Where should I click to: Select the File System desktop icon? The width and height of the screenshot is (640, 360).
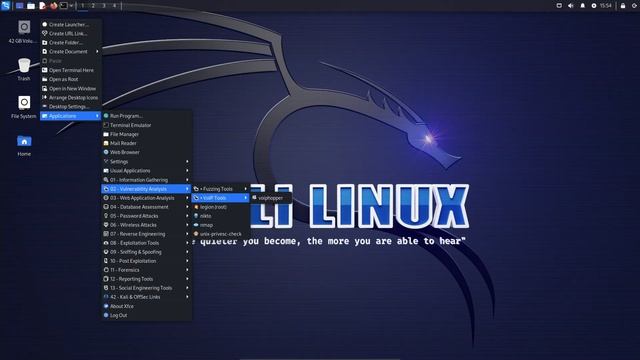[24, 107]
